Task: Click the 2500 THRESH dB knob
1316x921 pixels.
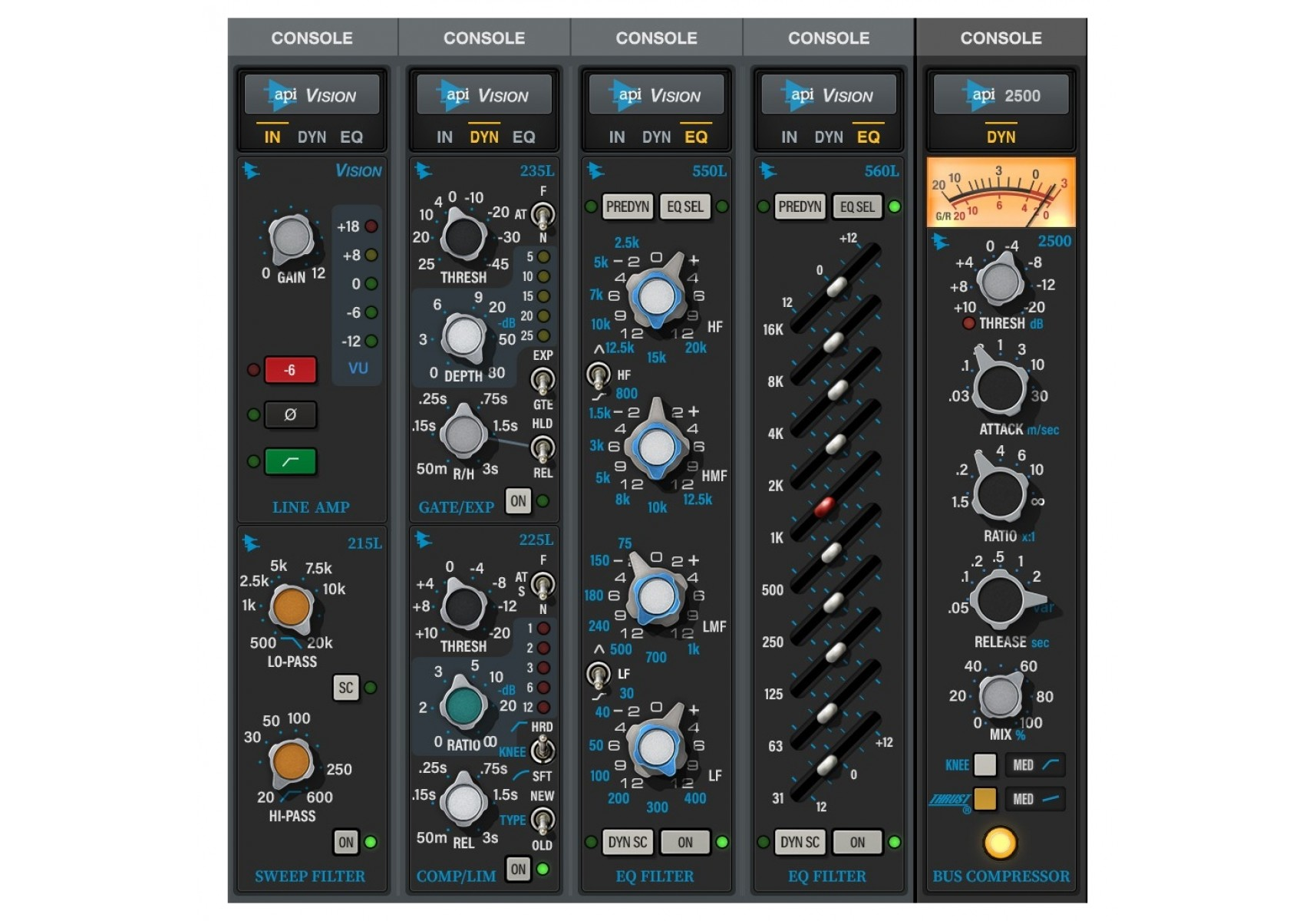Action: pyautogui.click(x=1000, y=281)
